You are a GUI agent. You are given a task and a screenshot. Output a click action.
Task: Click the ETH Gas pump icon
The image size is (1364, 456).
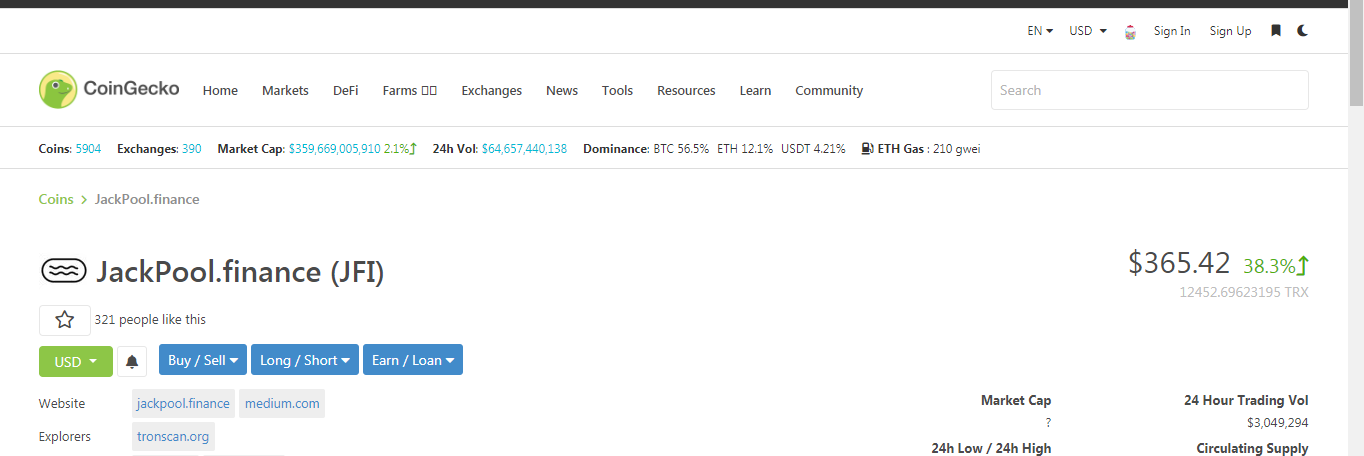click(867, 148)
